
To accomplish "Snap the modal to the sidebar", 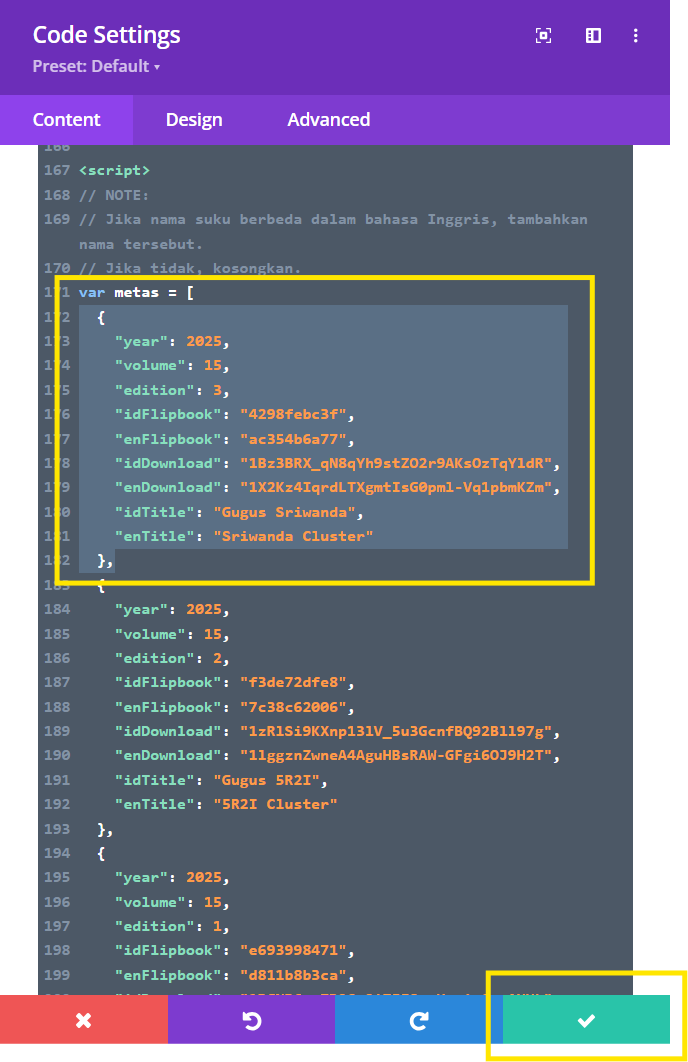I will [593, 36].
